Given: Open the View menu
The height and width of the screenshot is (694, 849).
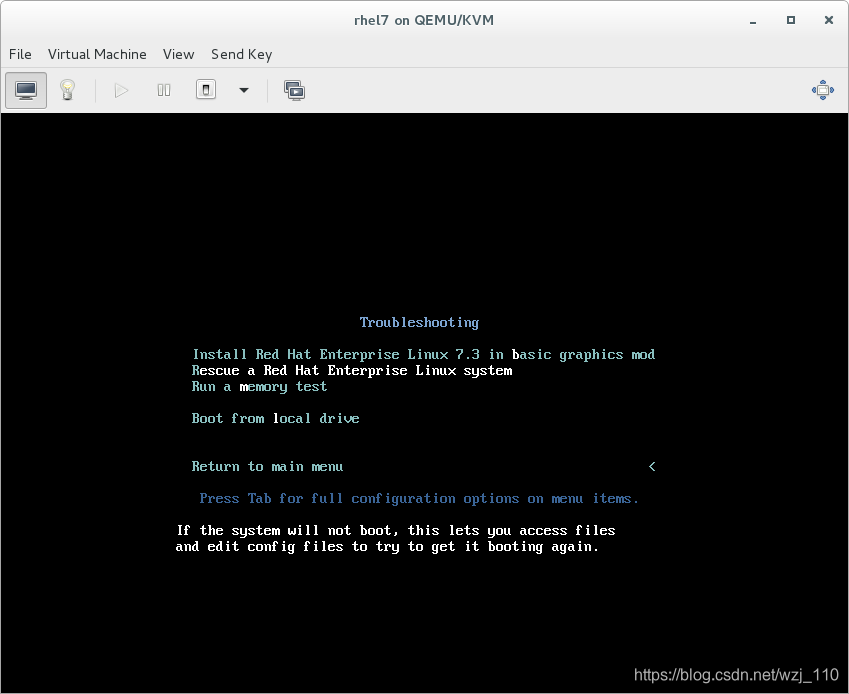Looking at the screenshot, I should click(x=178, y=54).
